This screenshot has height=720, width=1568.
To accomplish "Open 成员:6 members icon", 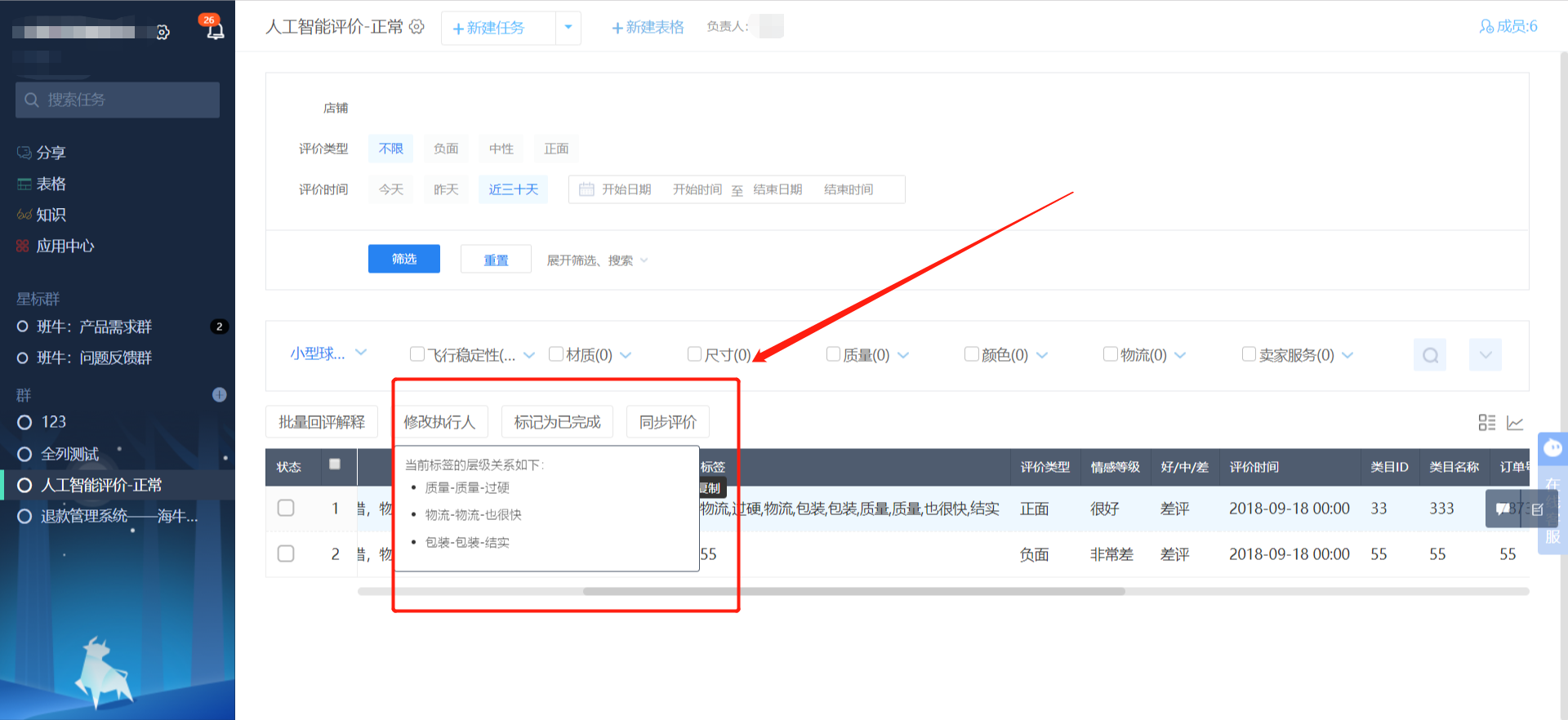I will tap(1486, 27).
